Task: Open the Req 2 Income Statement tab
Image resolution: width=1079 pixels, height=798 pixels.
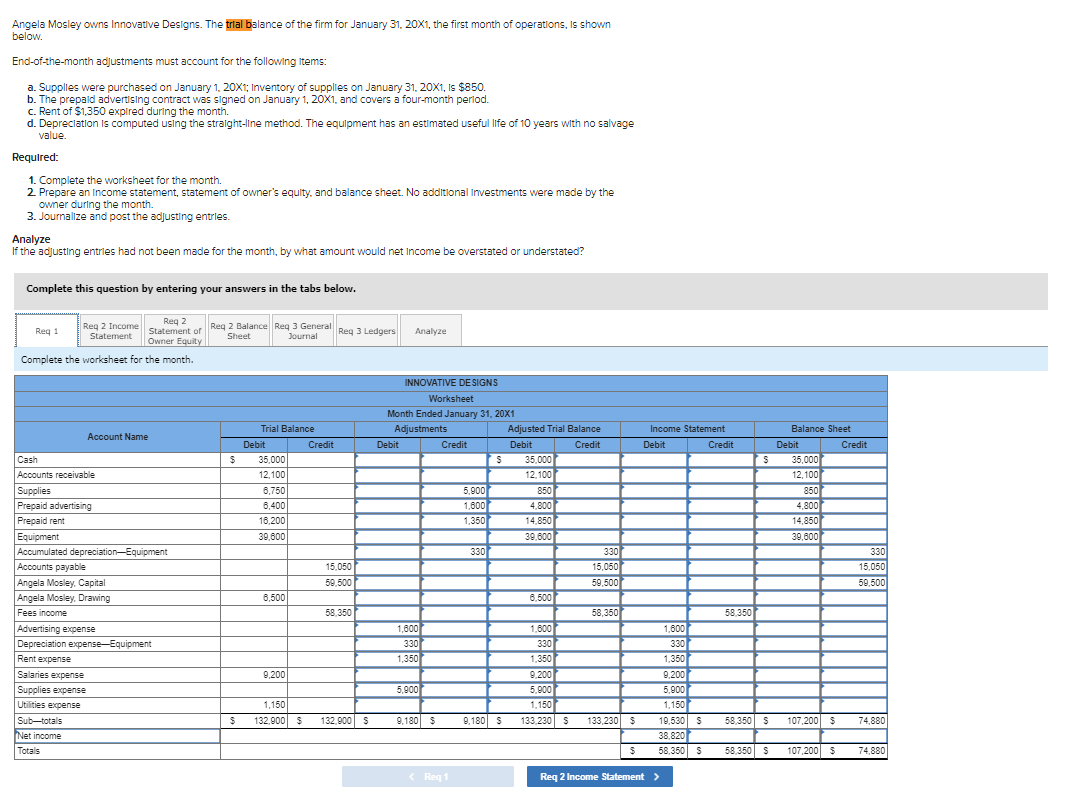Action: pos(111,331)
